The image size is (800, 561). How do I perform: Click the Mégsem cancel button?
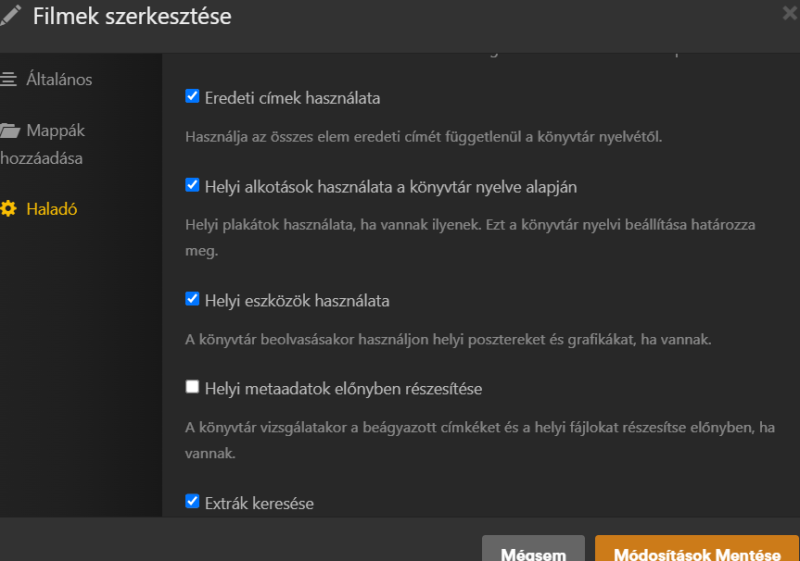tap(533, 548)
